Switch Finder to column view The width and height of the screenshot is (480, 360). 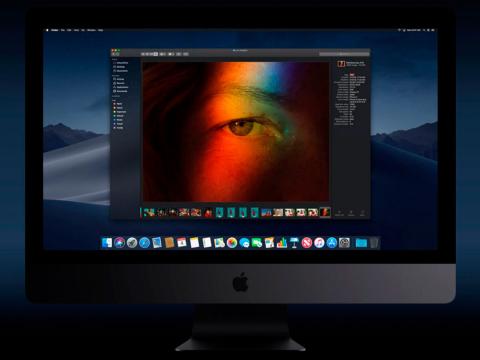click(x=151, y=54)
